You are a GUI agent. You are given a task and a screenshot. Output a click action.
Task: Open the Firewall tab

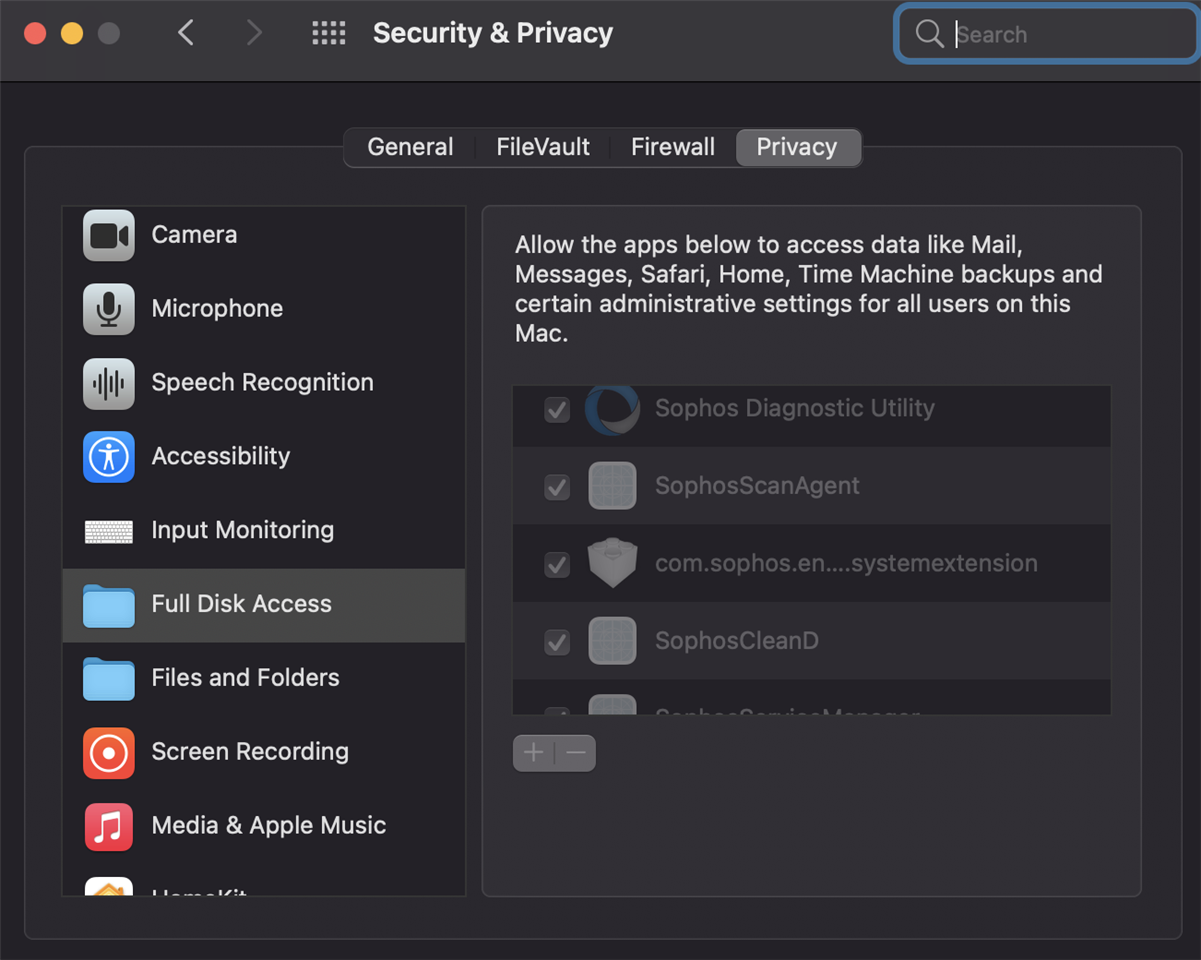pos(673,147)
